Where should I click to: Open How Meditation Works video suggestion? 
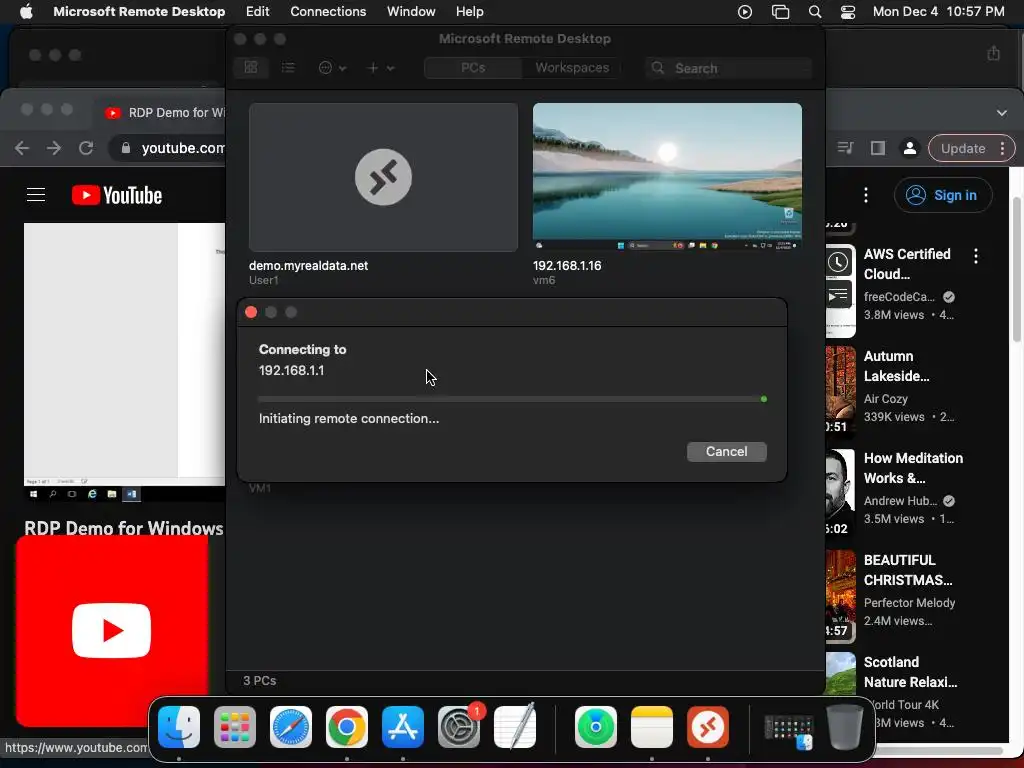[x=913, y=468]
